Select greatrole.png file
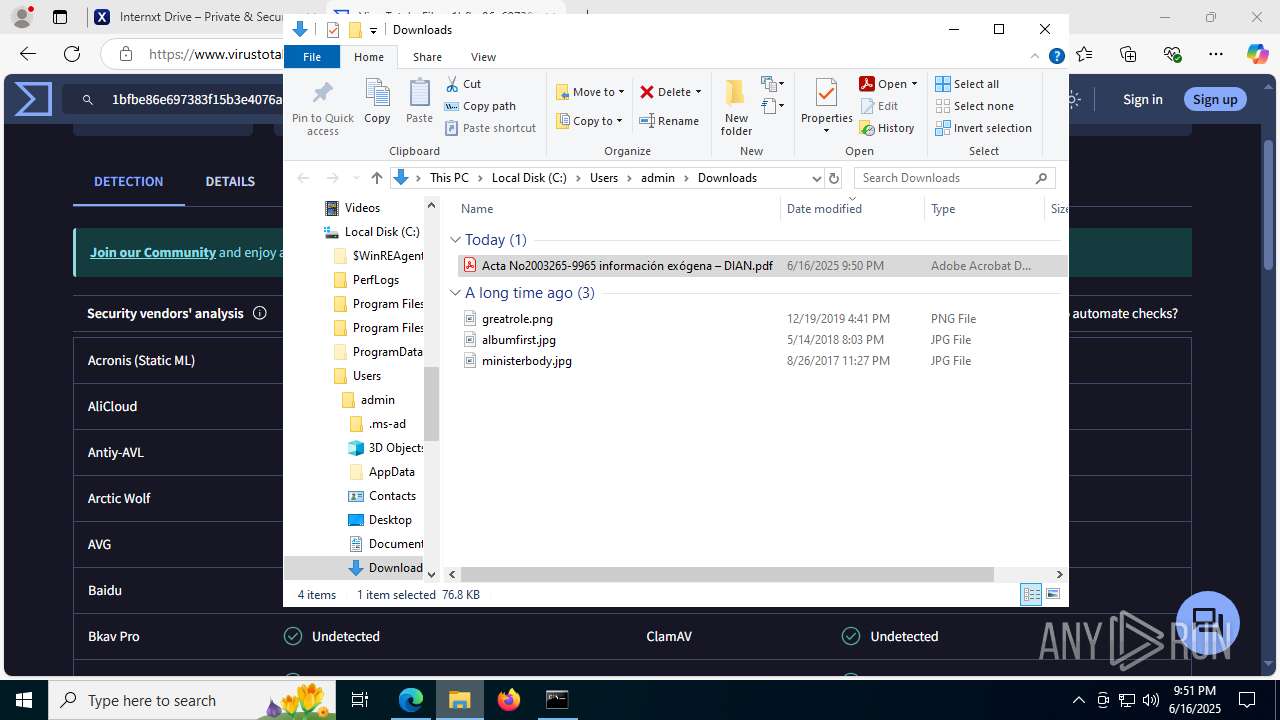The image size is (1280, 720). click(517, 319)
